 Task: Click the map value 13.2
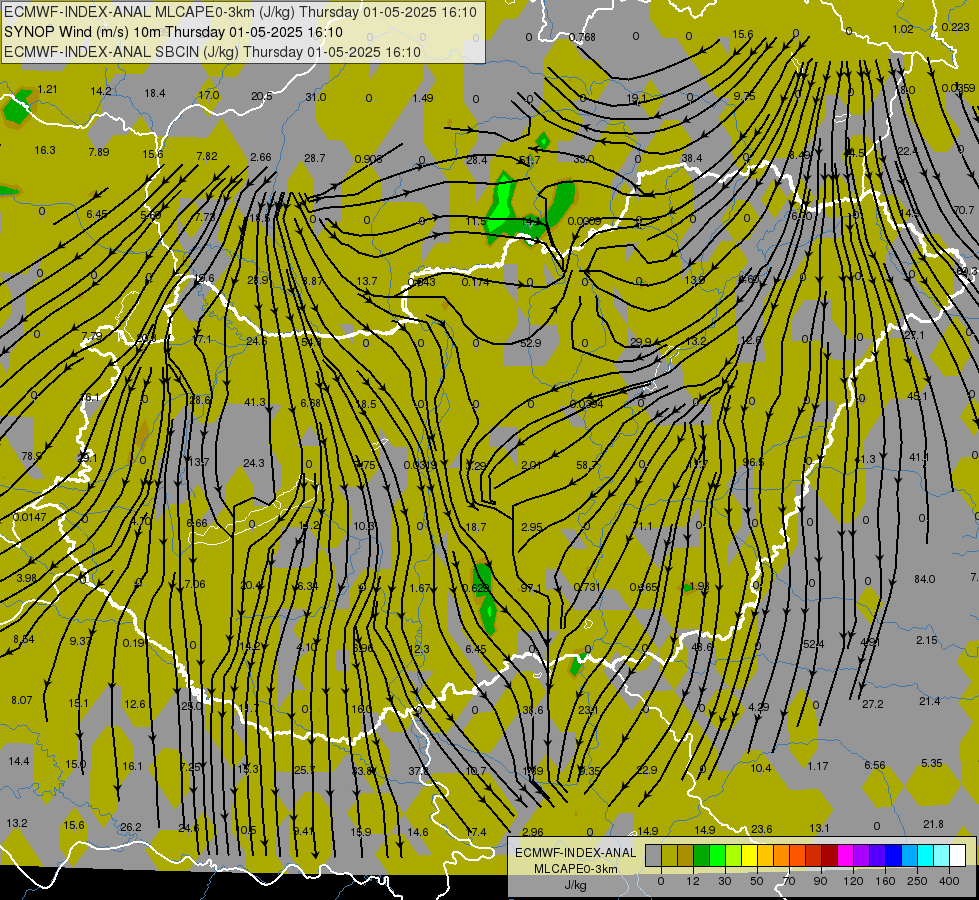(17, 823)
